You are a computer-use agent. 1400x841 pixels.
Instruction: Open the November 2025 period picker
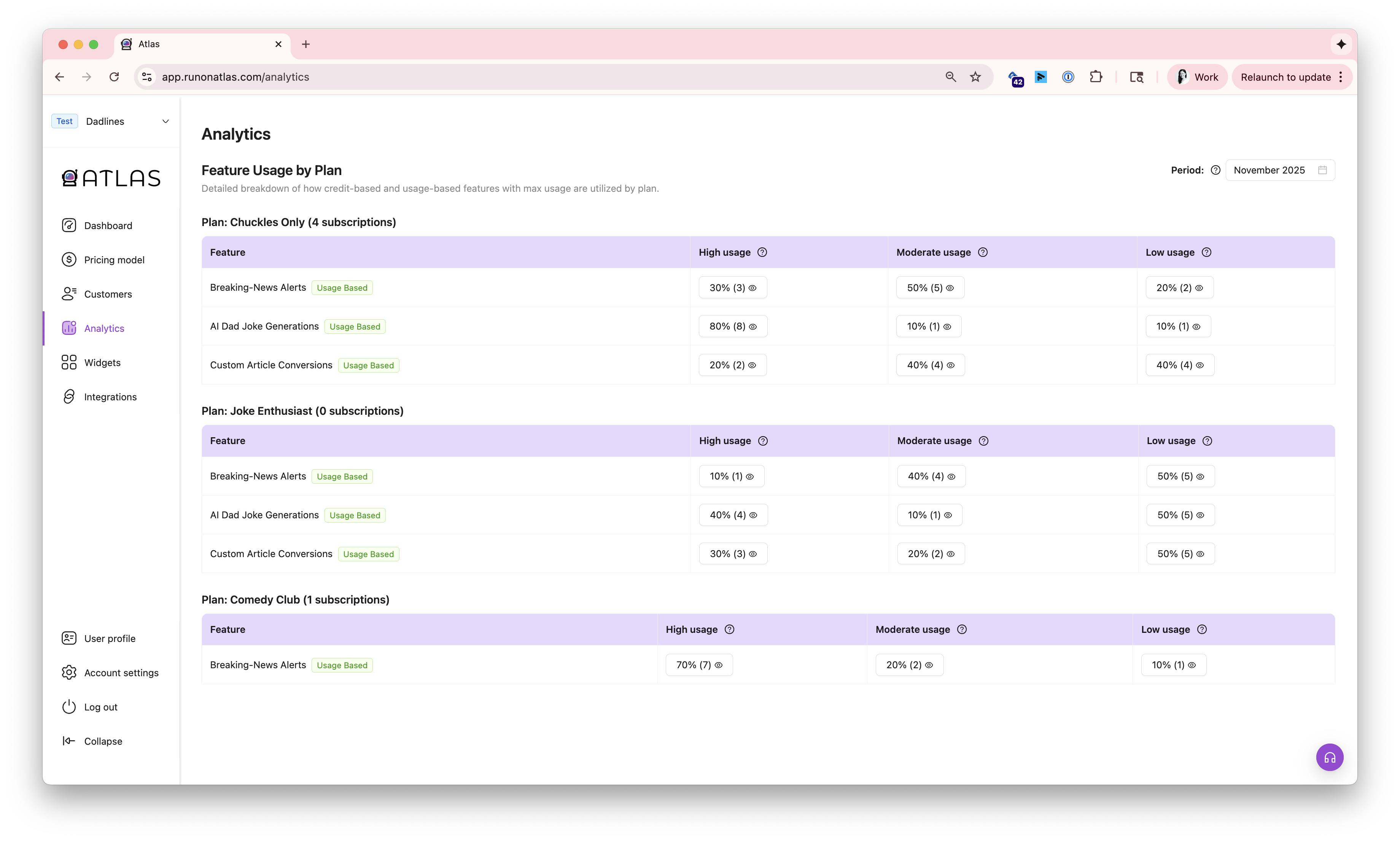point(1279,170)
